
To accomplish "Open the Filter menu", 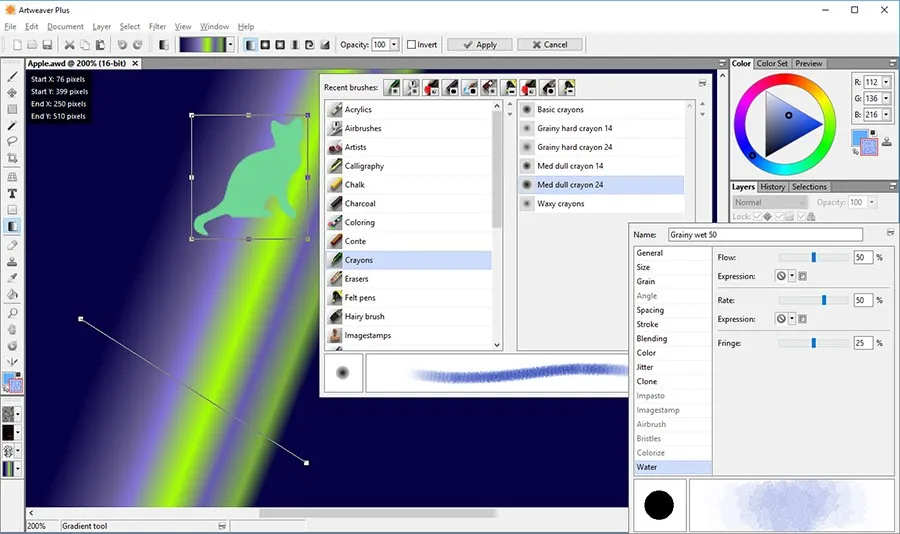I will pyautogui.click(x=157, y=26).
